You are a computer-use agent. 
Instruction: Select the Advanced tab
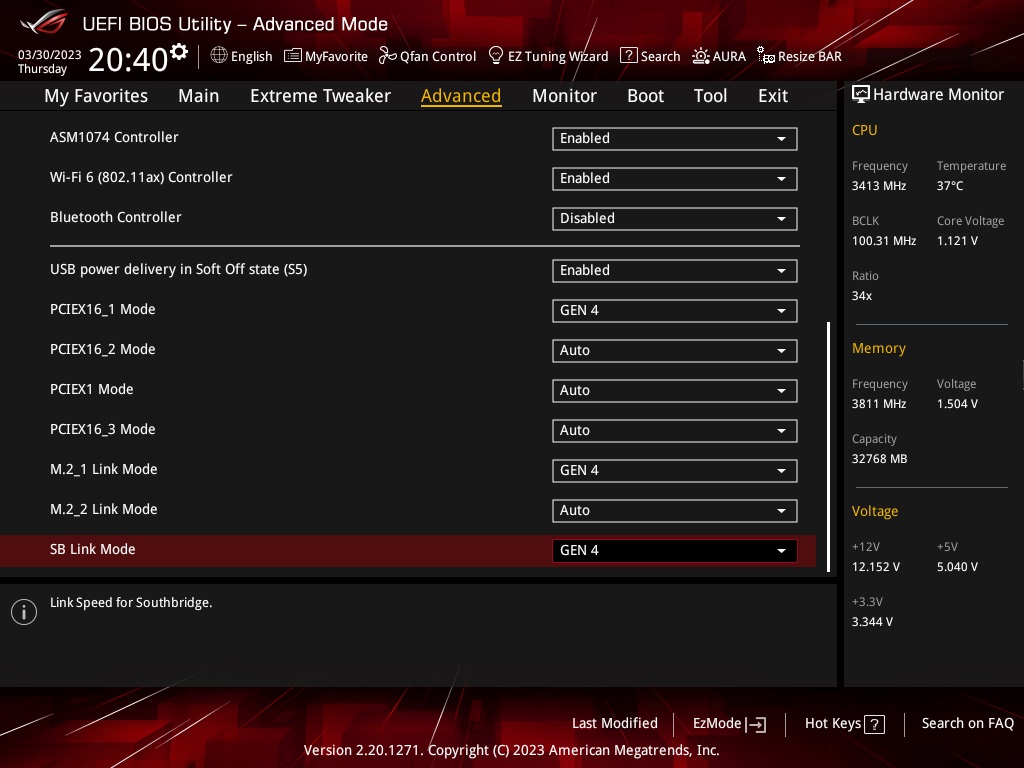(461, 96)
